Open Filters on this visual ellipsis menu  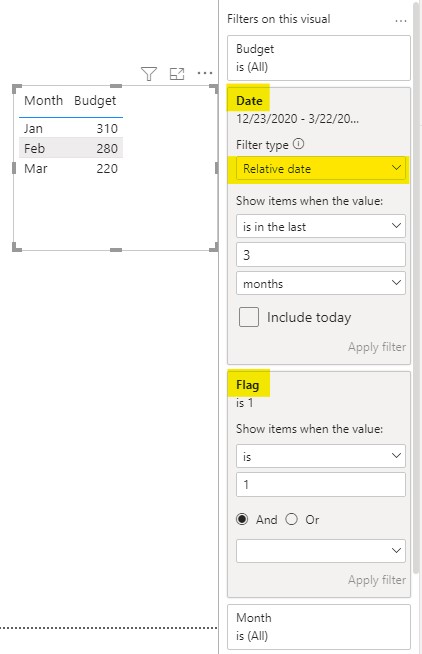tap(401, 20)
